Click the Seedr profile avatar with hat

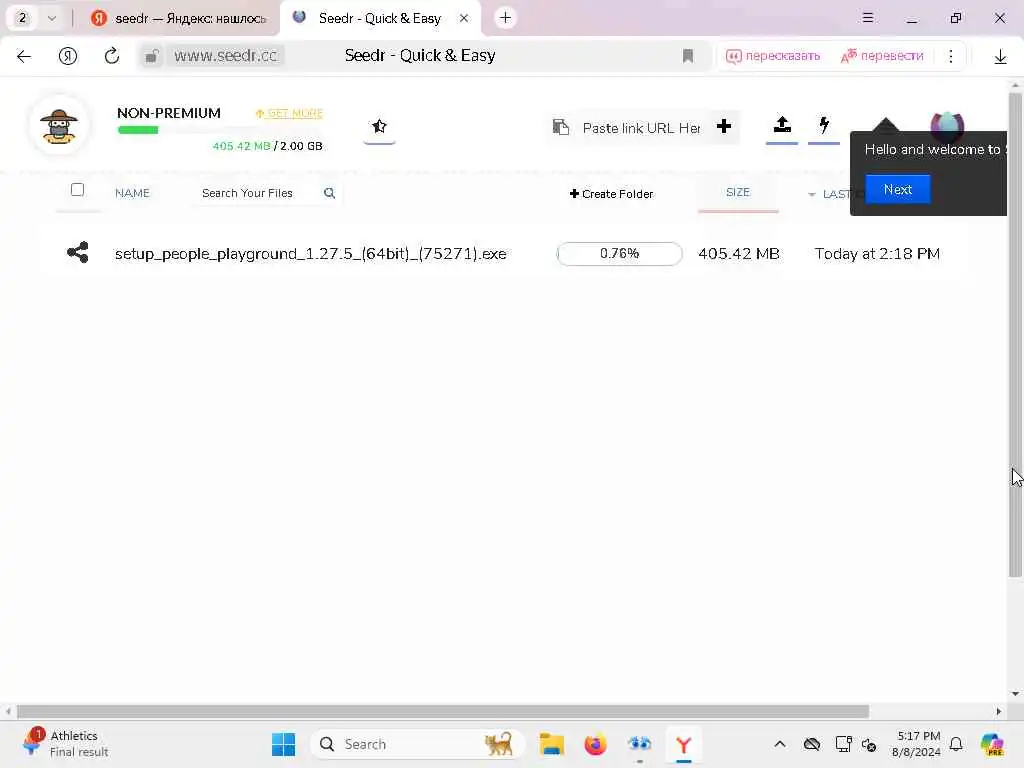(59, 125)
